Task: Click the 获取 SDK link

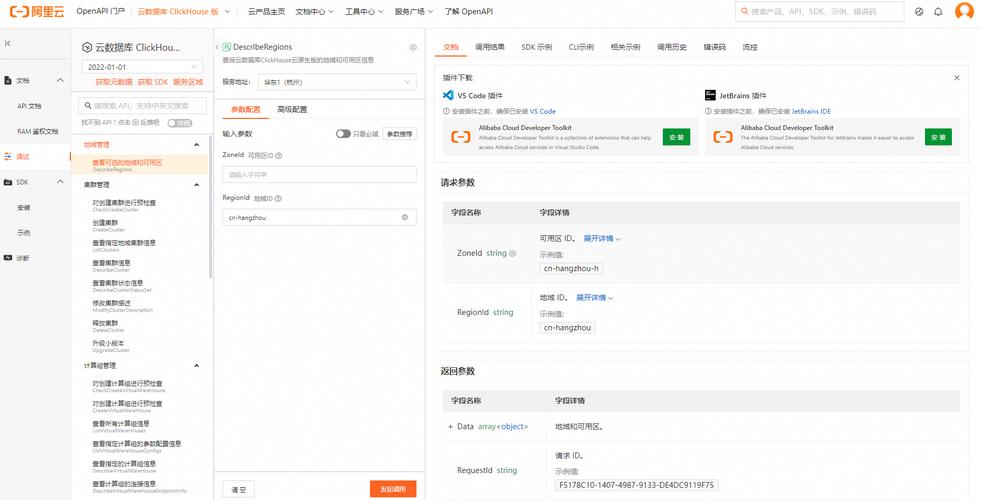Action: click(153, 82)
